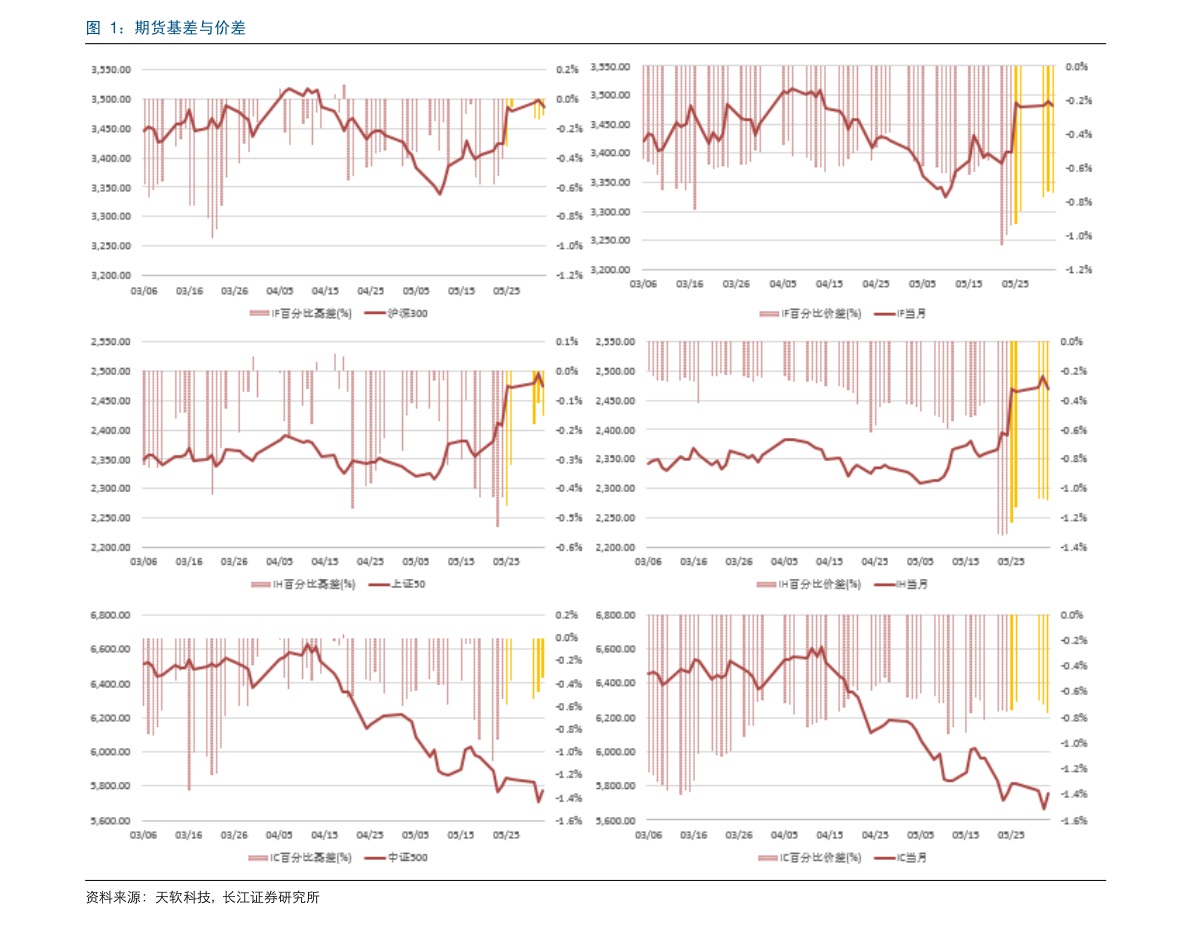Select the IF当月 legend line marker
Viewport: 1191px width, 925px height.
click(885, 313)
